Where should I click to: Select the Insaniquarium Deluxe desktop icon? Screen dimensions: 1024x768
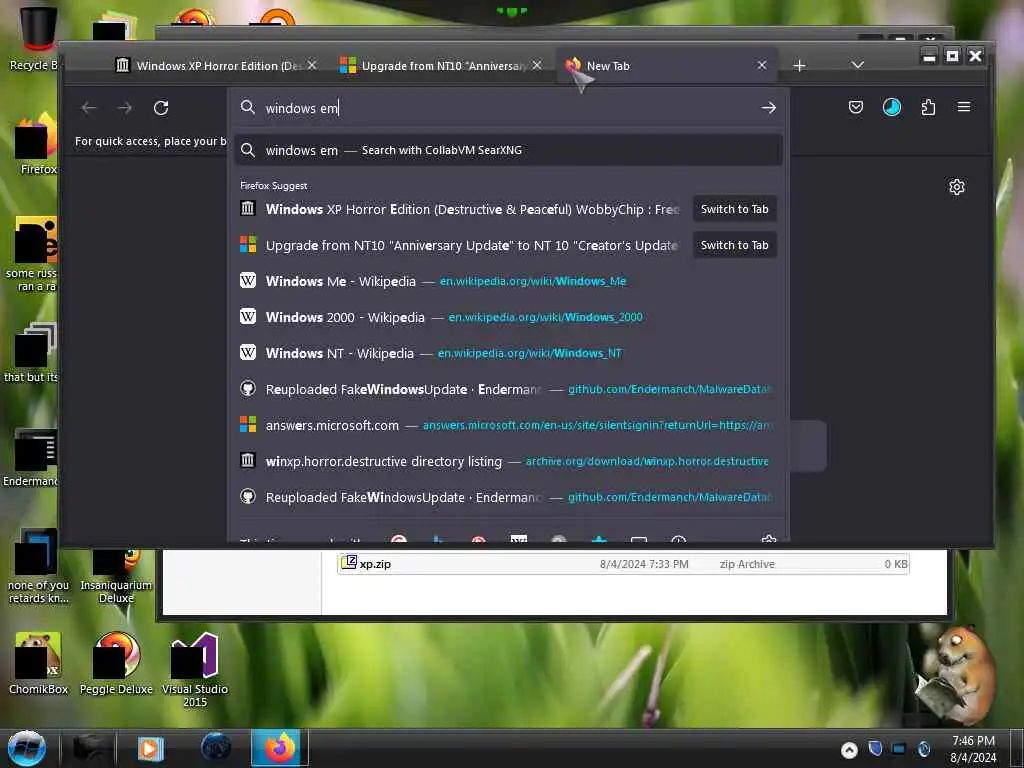pos(116,576)
